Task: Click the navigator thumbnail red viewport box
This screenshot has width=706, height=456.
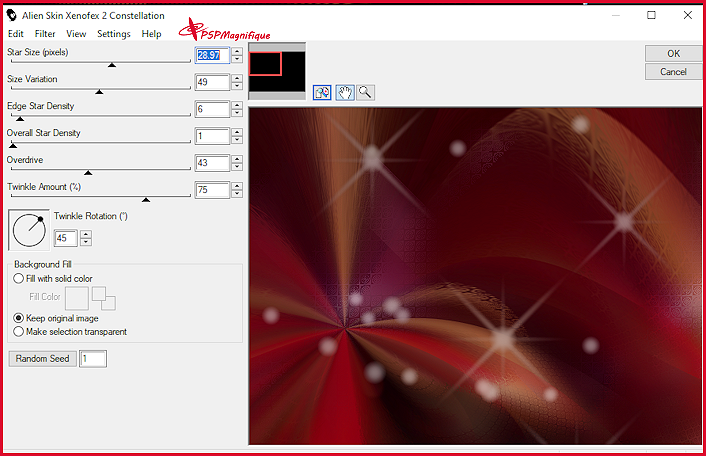Action: (265, 63)
